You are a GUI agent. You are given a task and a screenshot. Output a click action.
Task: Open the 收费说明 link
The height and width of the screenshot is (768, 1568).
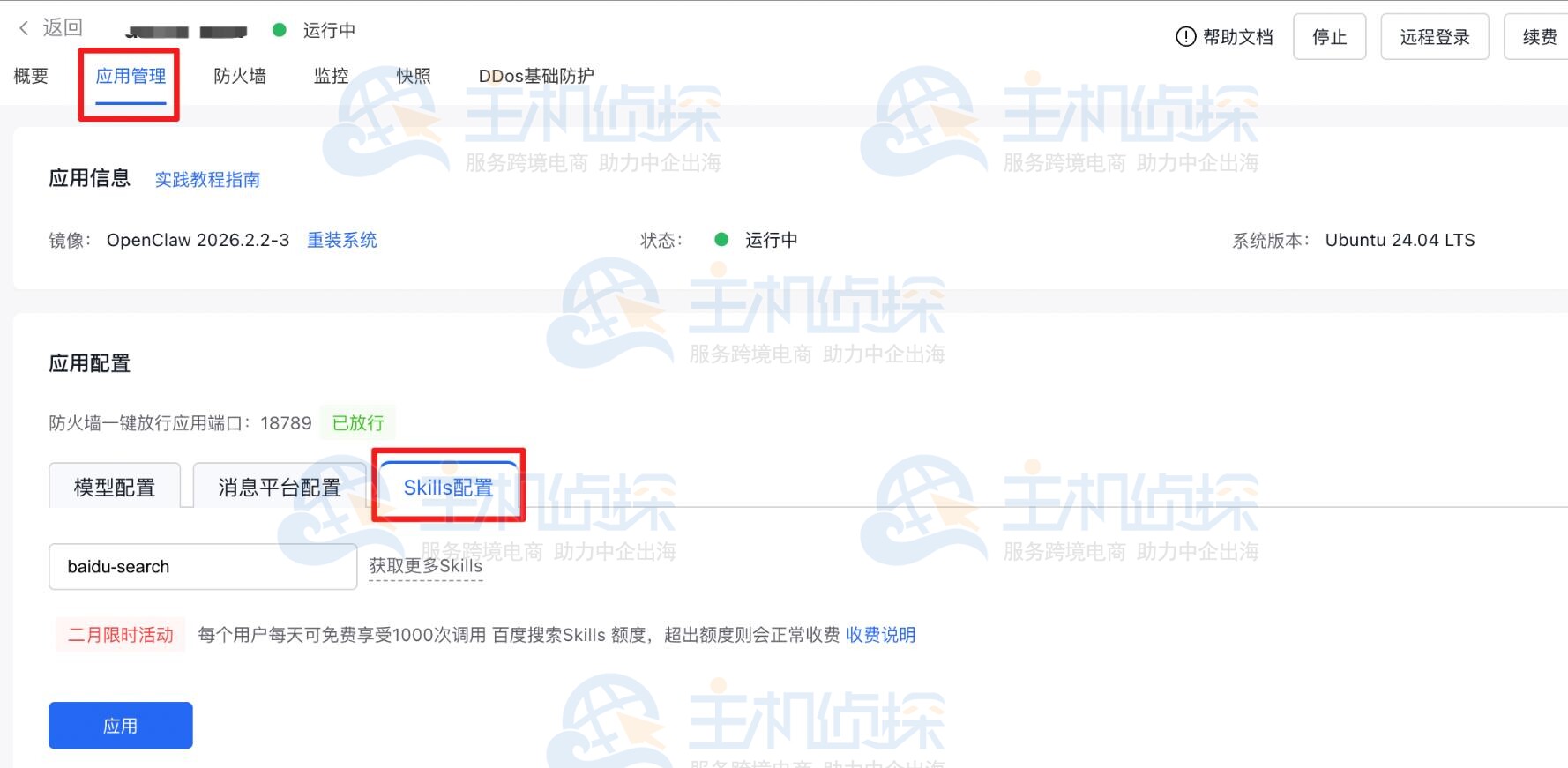(x=881, y=635)
